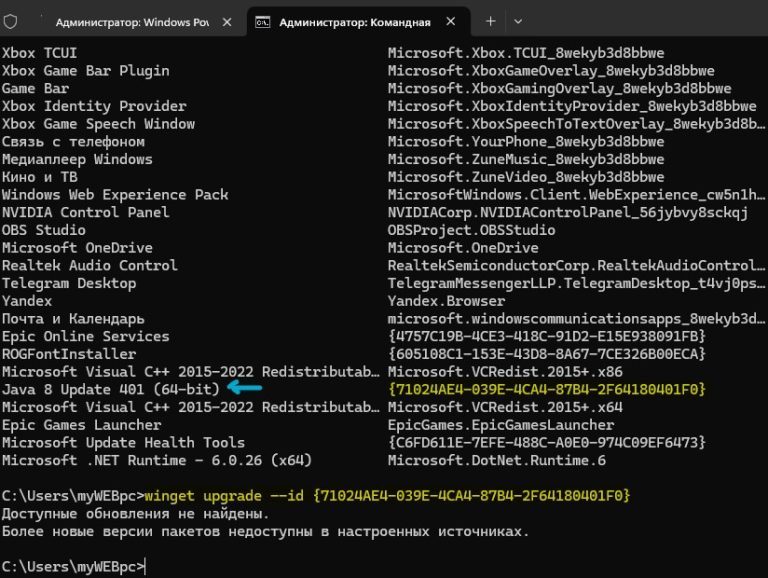Click 'Microsoft OneDrive' row name
768x578 pixels.
click(77, 248)
